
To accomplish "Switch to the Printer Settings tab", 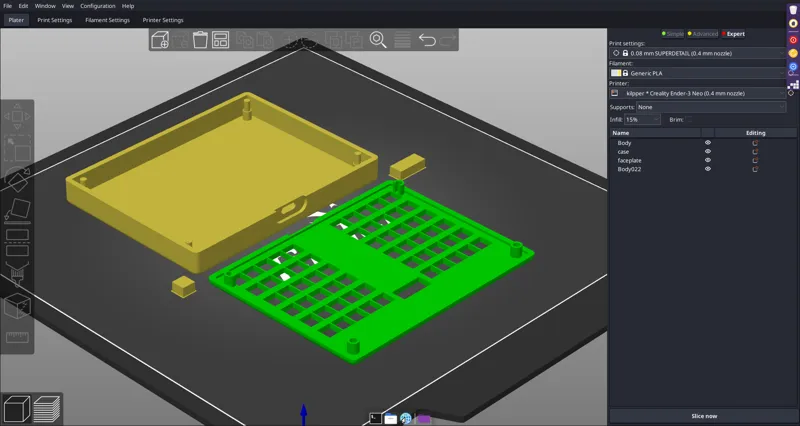I will coord(163,20).
